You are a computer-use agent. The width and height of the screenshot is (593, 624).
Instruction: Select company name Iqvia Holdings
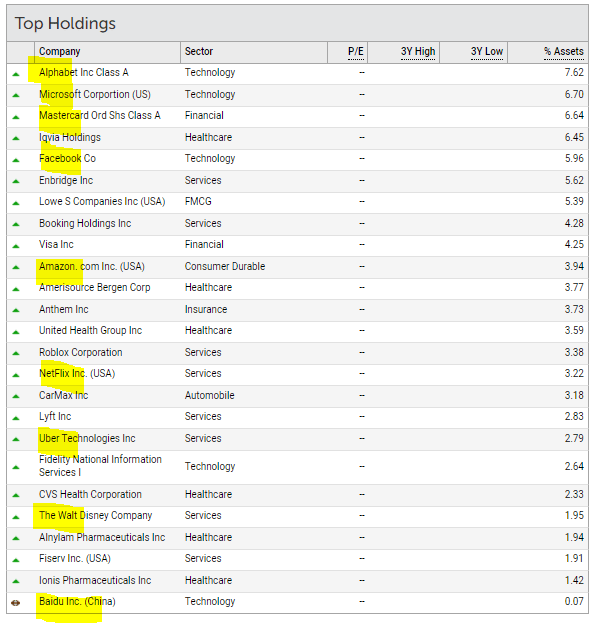pos(70,137)
